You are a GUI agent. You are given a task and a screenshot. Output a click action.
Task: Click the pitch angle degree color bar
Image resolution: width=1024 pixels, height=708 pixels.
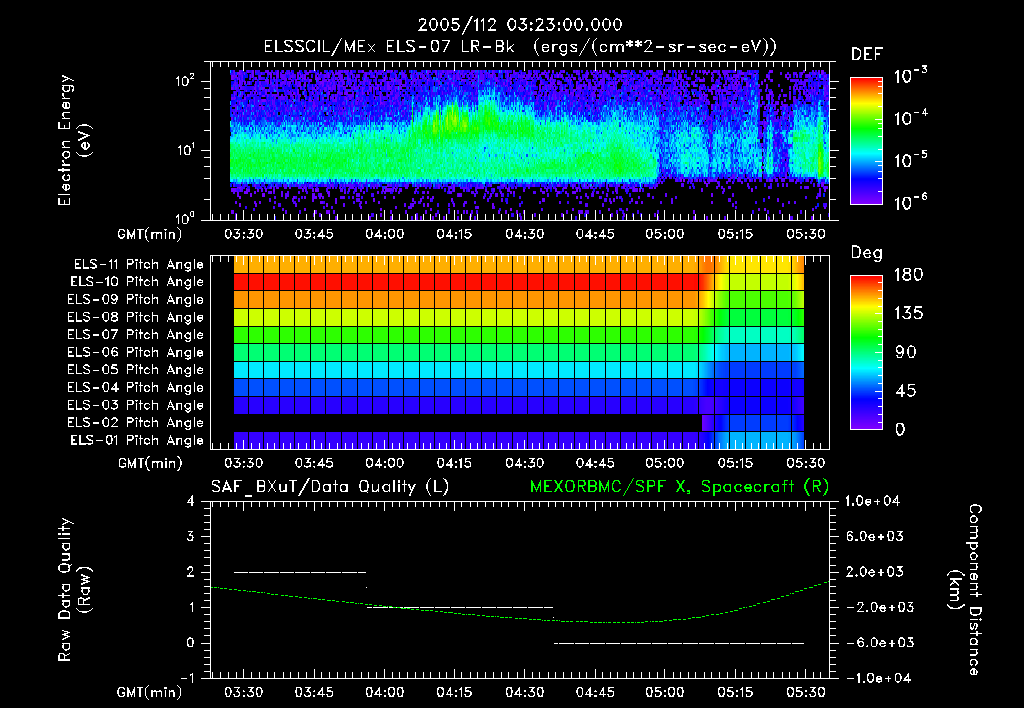tap(867, 352)
